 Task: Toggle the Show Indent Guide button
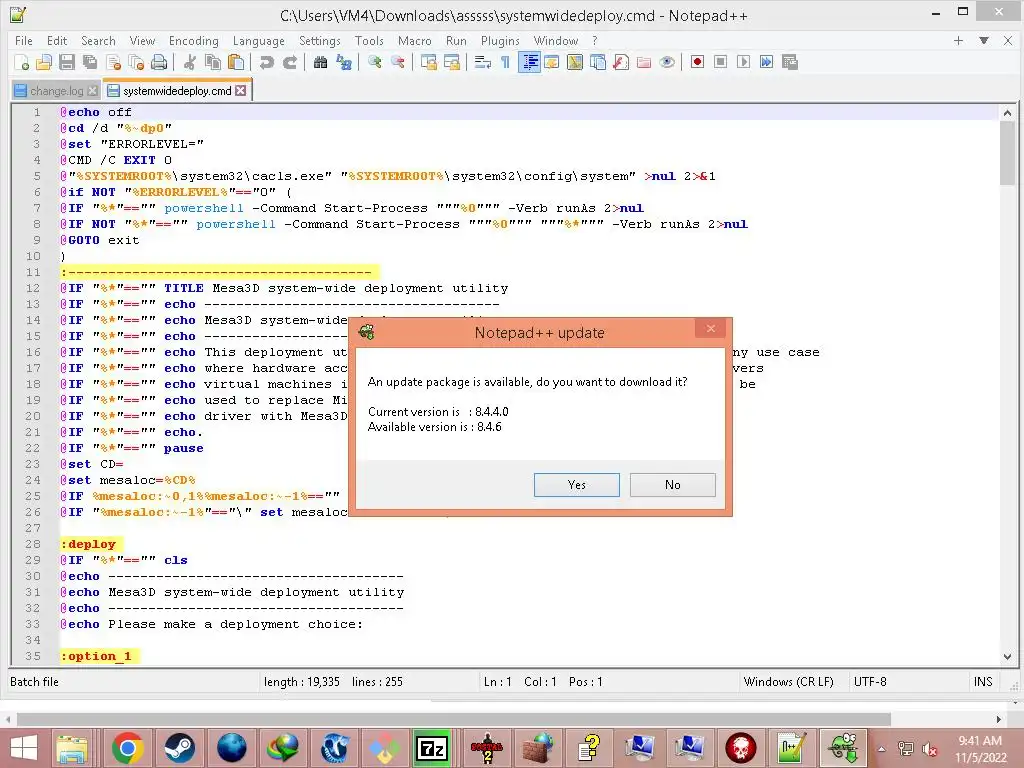(529, 62)
